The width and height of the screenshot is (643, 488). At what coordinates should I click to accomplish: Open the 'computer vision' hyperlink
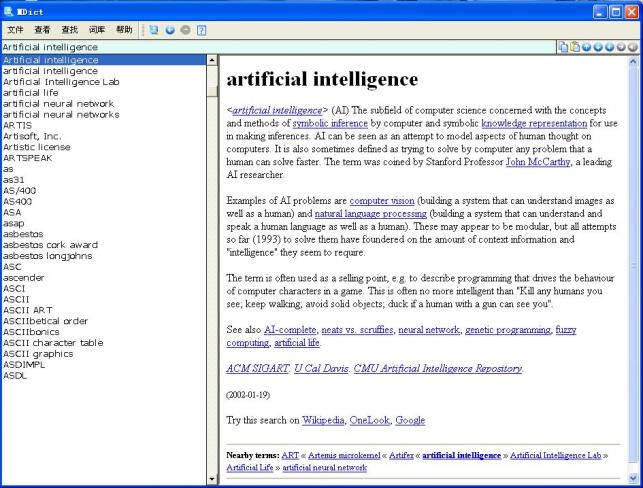(x=382, y=201)
